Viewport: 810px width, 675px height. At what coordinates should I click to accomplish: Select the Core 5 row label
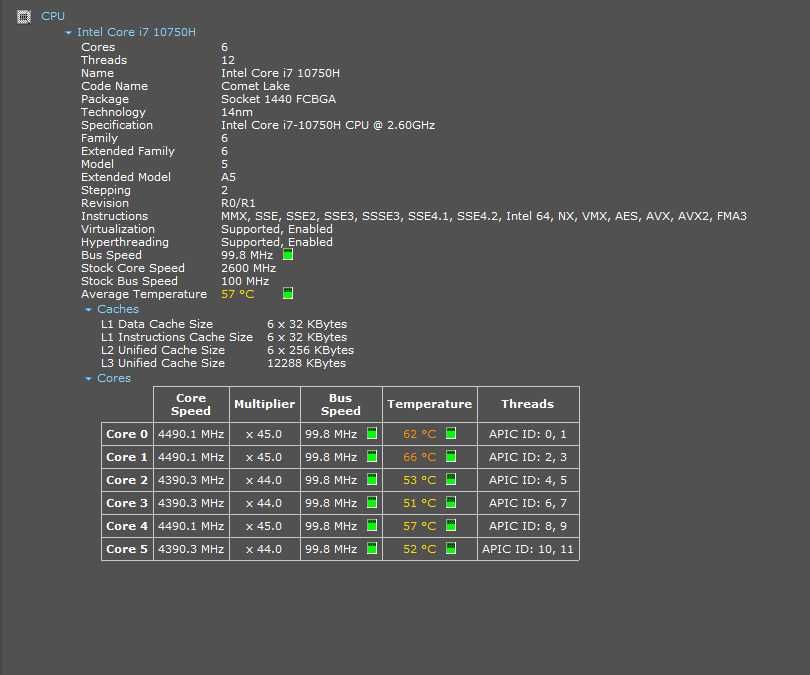(x=127, y=549)
